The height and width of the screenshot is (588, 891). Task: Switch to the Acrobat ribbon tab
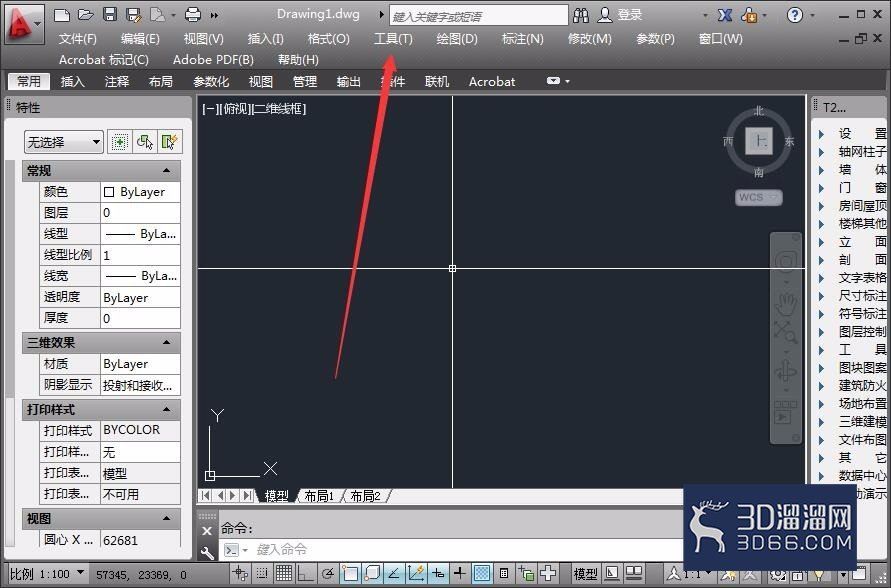coord(492,82)
